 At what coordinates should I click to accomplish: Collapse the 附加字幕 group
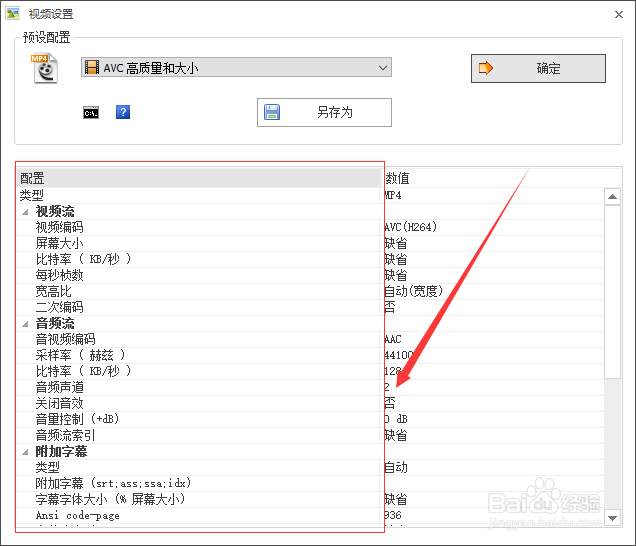pyautogui.click(x=25, y=452)
